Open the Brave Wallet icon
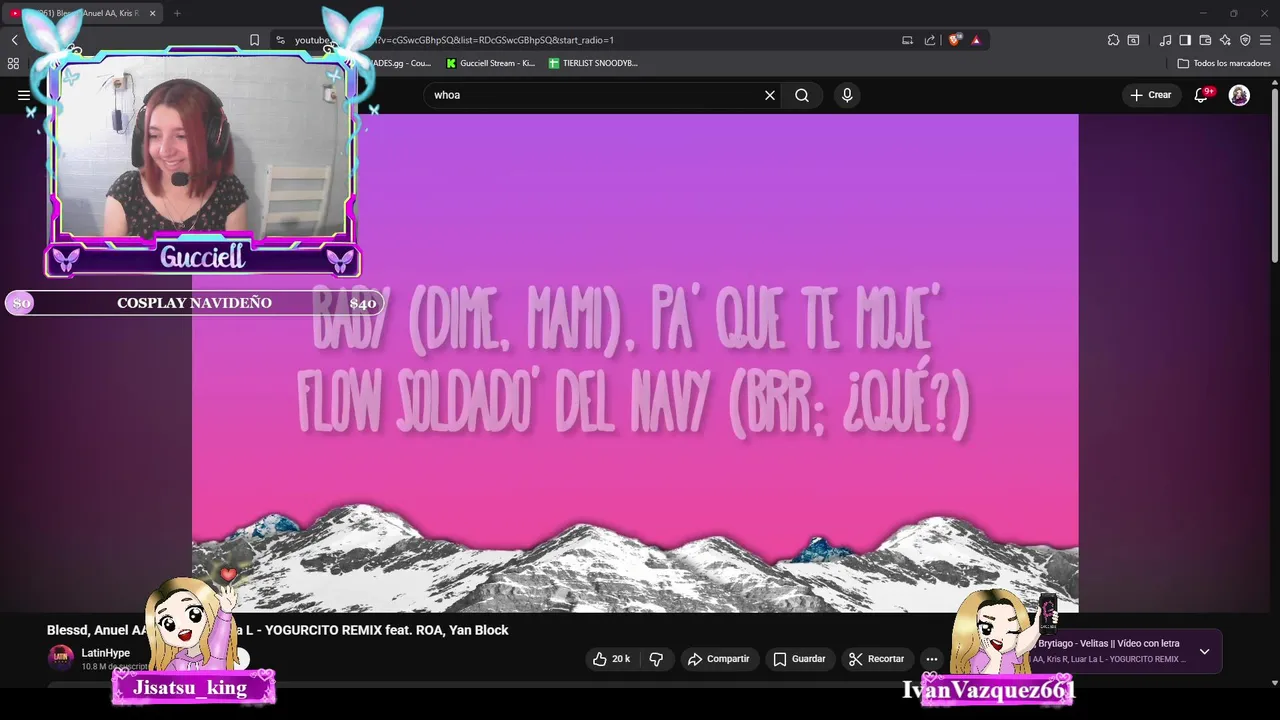This screenshot has height=720, width=1280. (1205, 40)
